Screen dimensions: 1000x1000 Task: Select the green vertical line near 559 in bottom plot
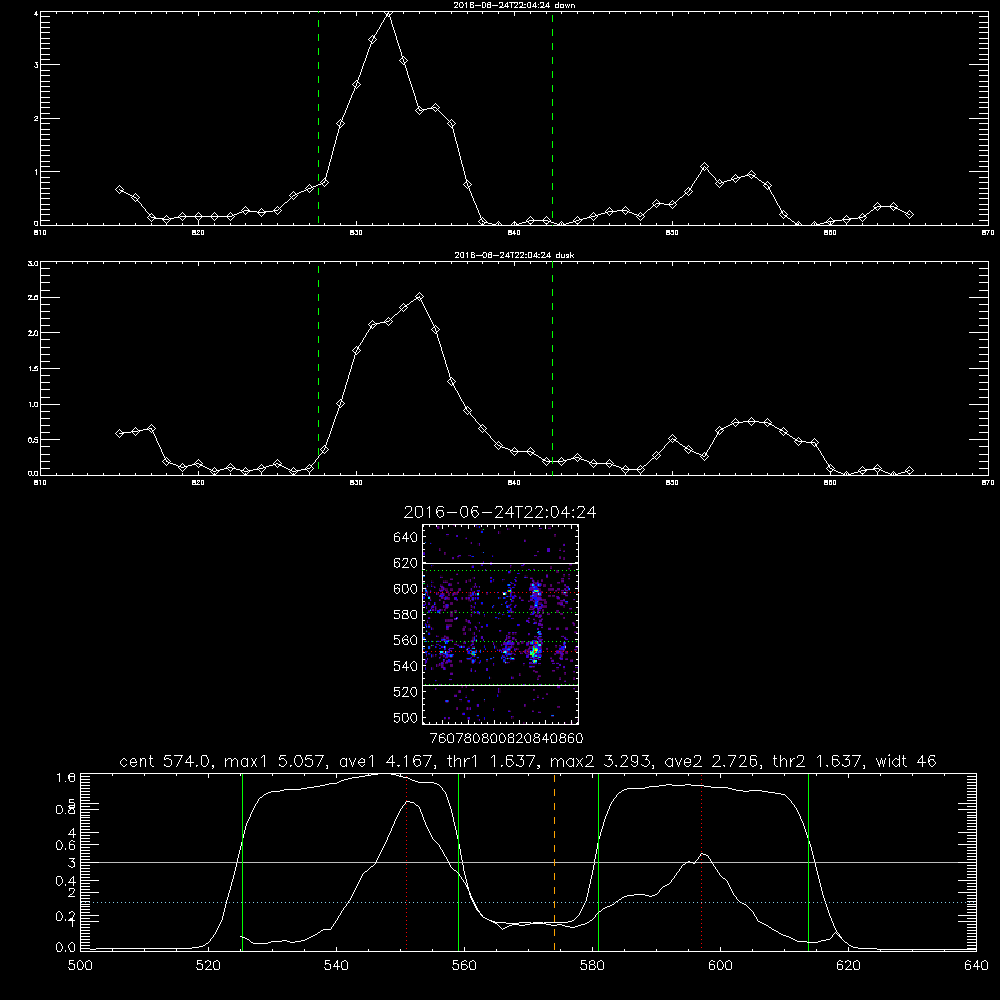459,862
